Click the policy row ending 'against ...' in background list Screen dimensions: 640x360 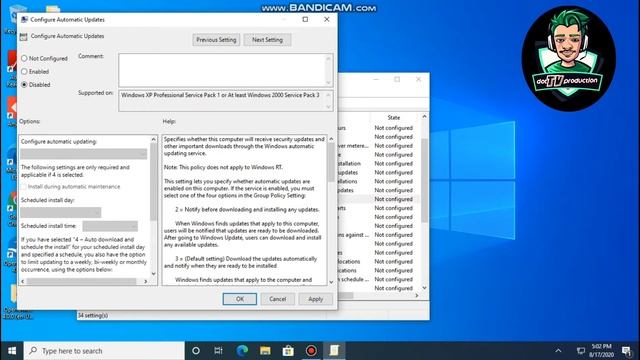(x=378, y=235)
